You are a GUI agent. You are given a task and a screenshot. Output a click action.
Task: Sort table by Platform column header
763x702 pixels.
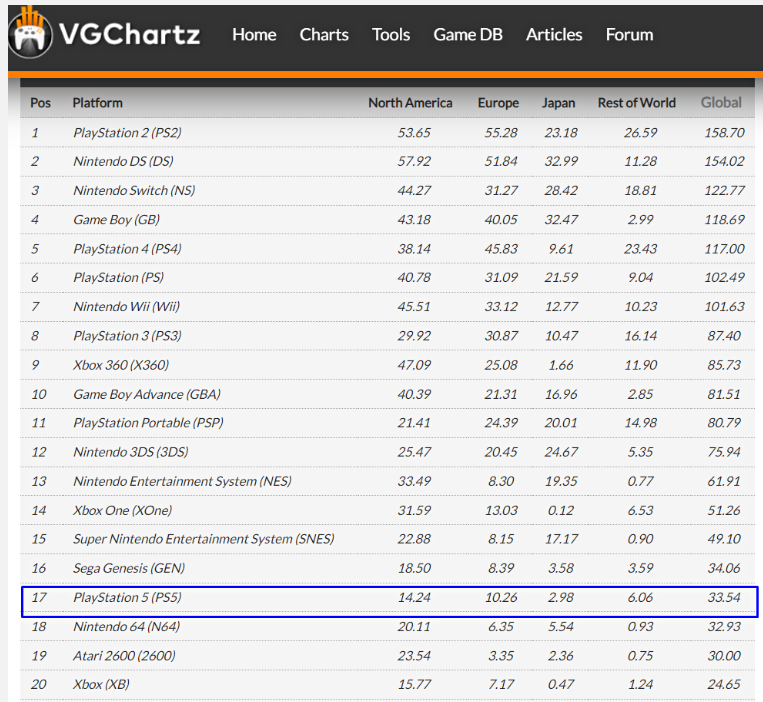97,103
